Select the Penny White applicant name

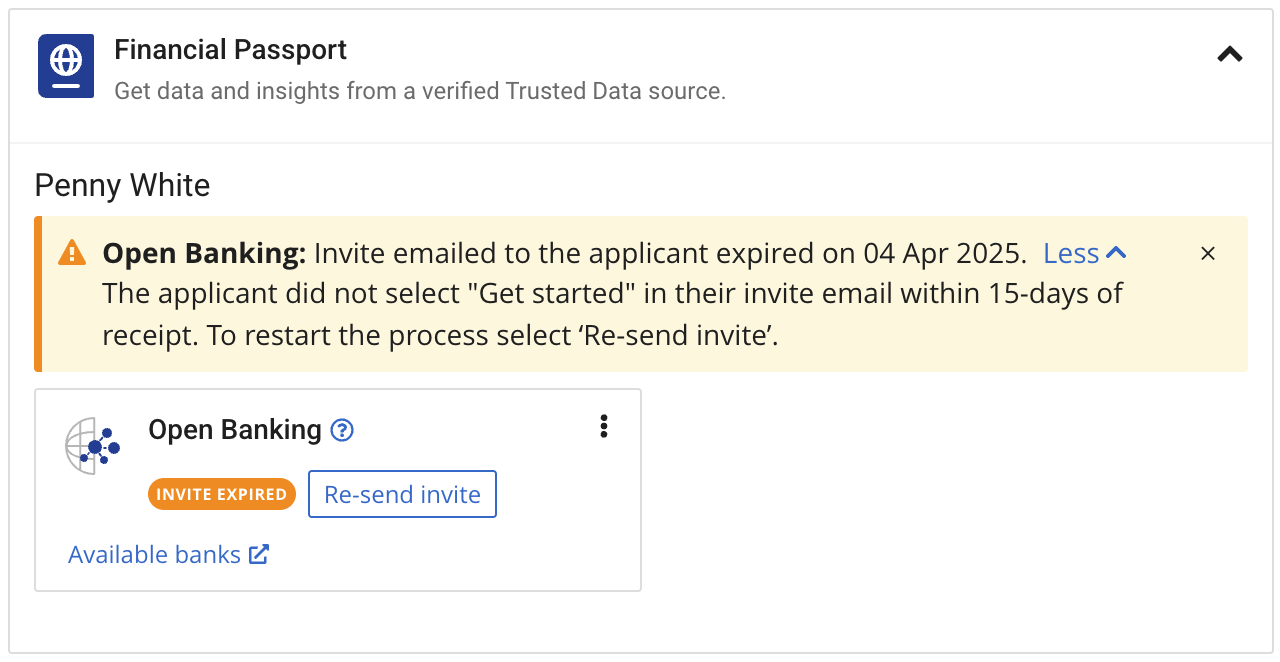[x=122, y=186]
